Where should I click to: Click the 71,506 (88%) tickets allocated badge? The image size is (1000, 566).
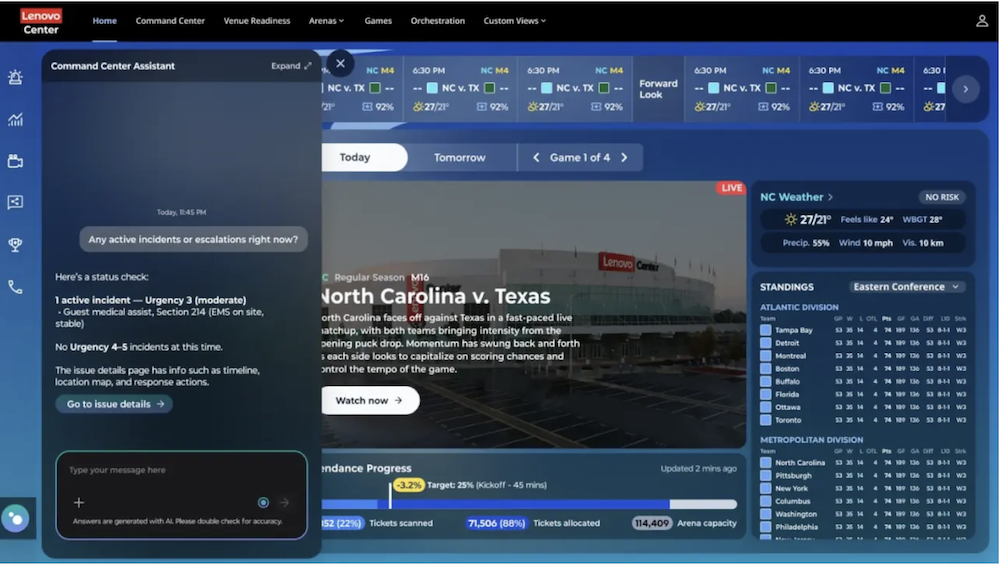(496, 523)
